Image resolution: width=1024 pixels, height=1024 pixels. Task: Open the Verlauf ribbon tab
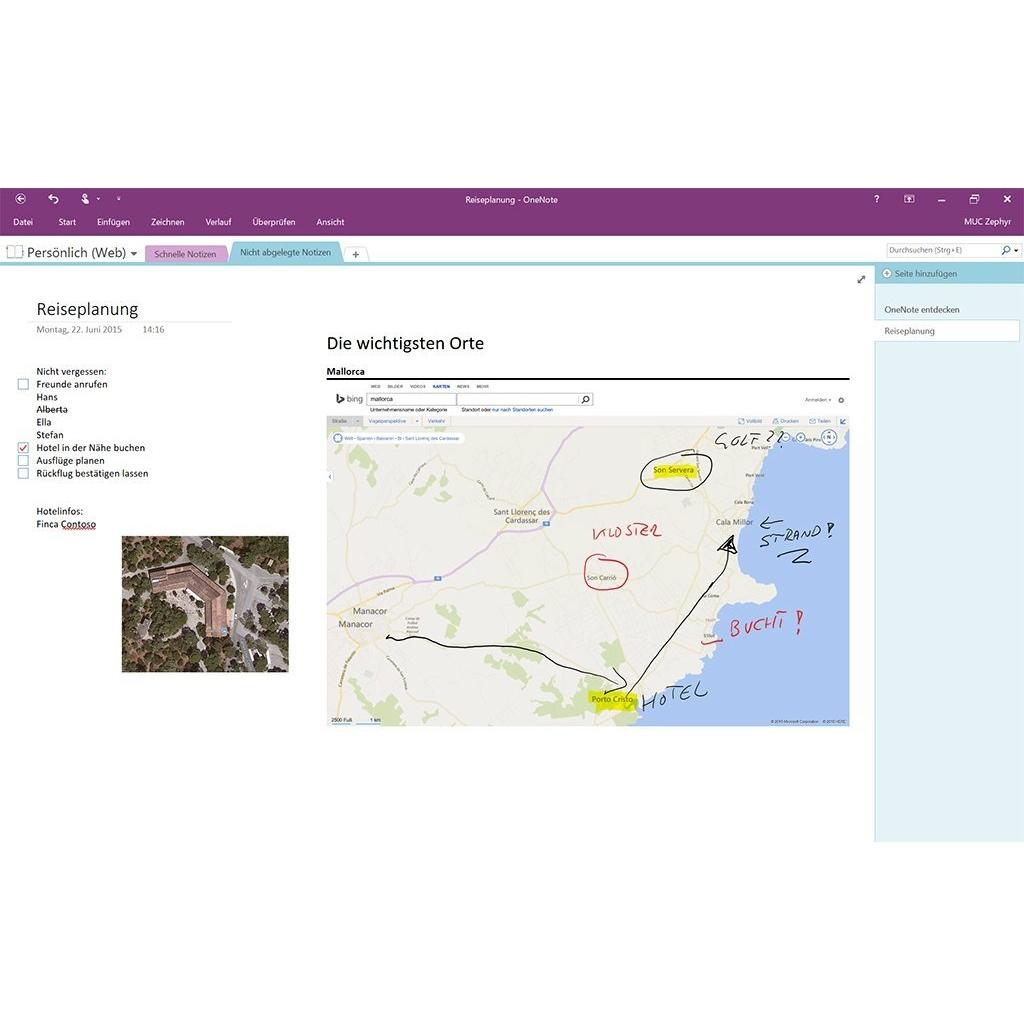tap(219, 222)
